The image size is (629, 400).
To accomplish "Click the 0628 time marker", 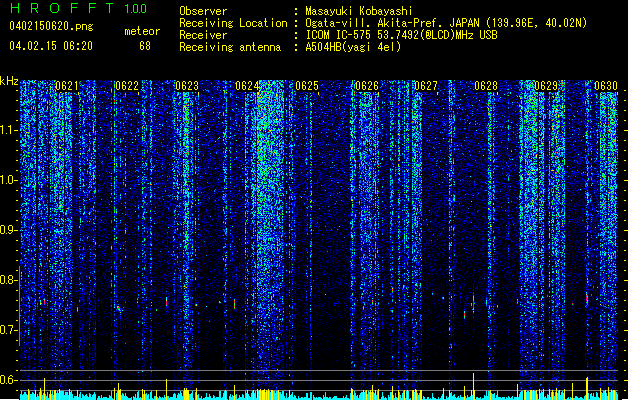I will (x=486, y=86).
